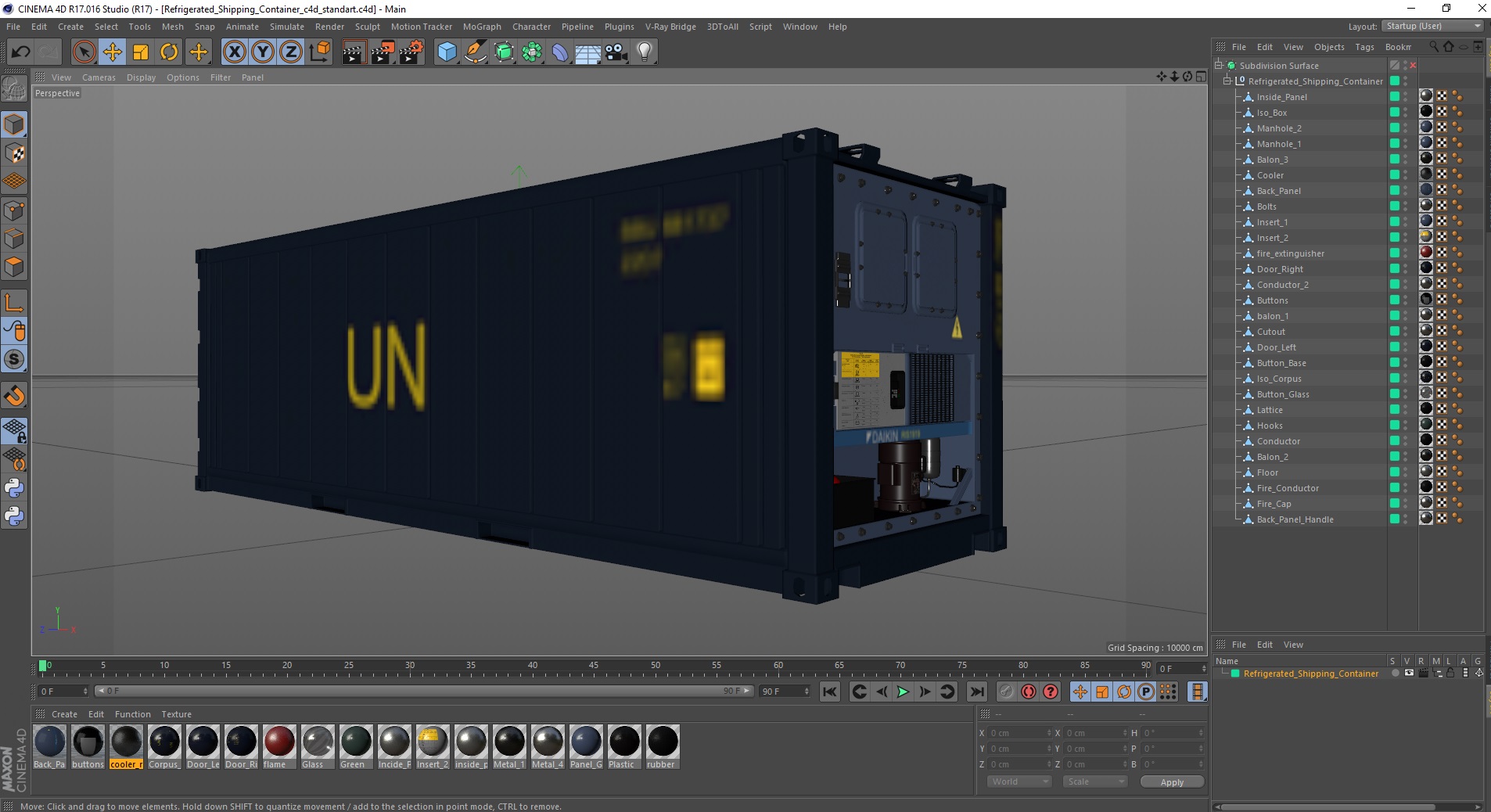Image resolution: width=1491 pixels, height=812 pixels.
Task: Select the flame material swatch
Action: coord(278,747)
